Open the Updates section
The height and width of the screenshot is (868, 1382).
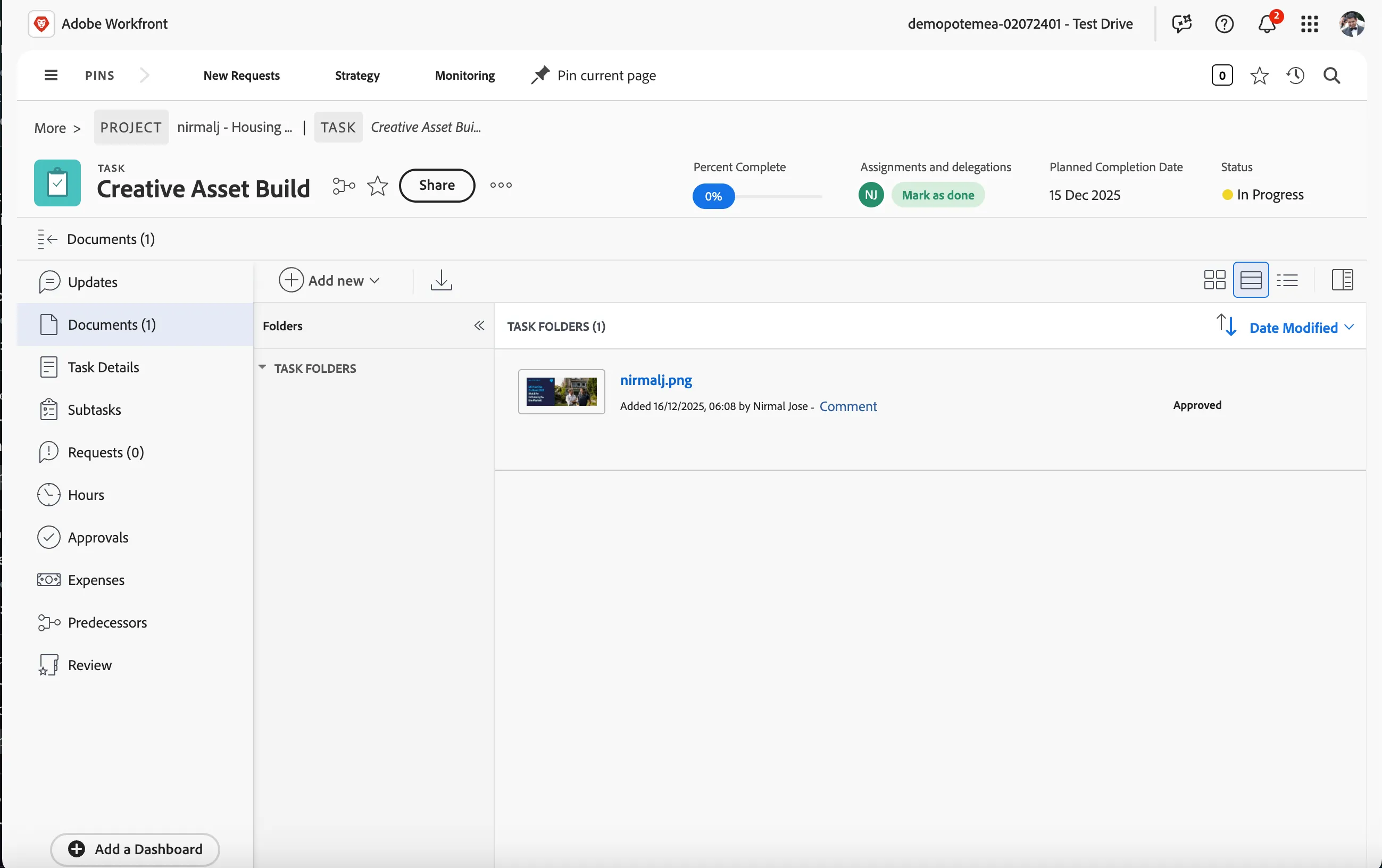click(136, 282)
